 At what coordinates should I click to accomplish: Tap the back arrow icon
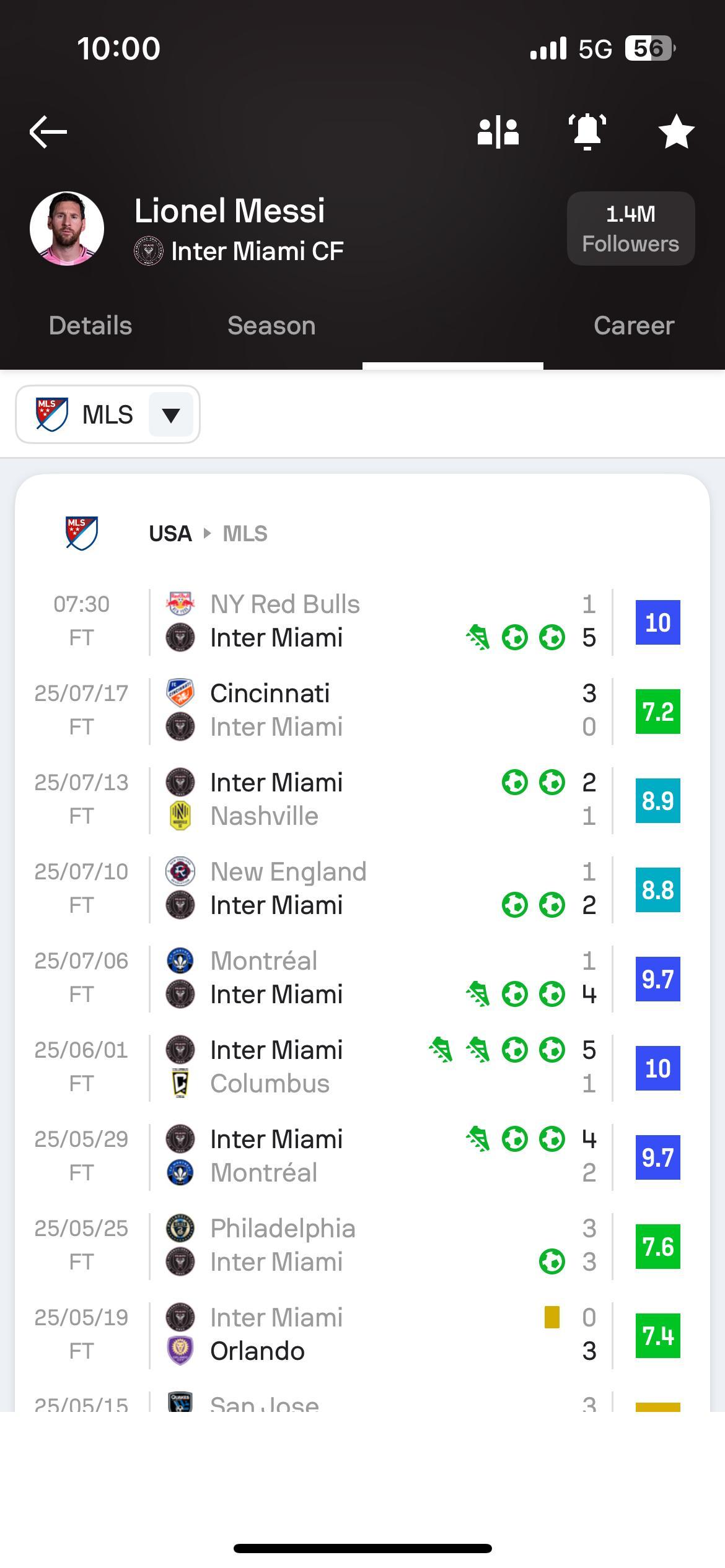tap(48, 131)
